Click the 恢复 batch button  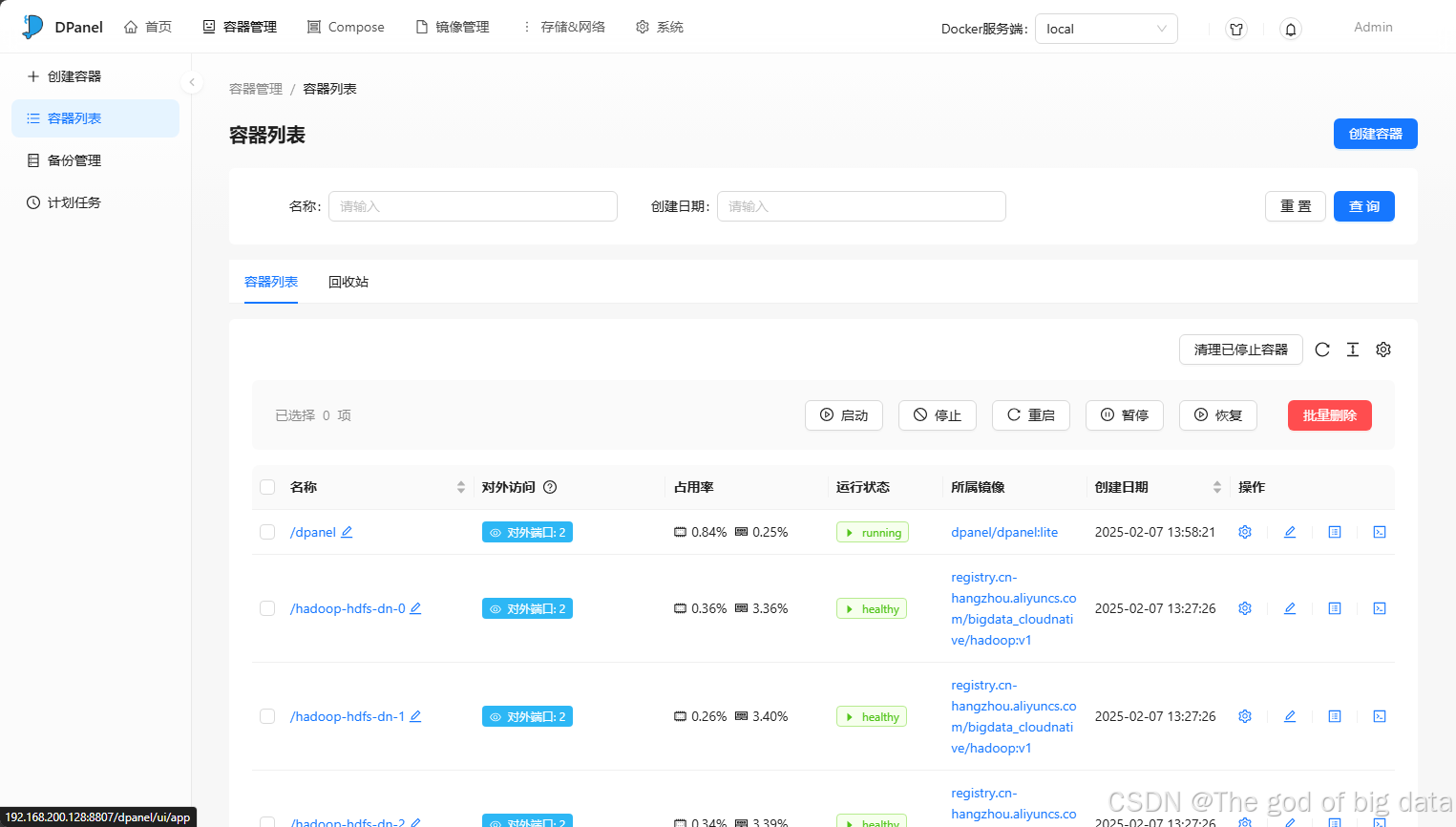(x=1218, y=415)
